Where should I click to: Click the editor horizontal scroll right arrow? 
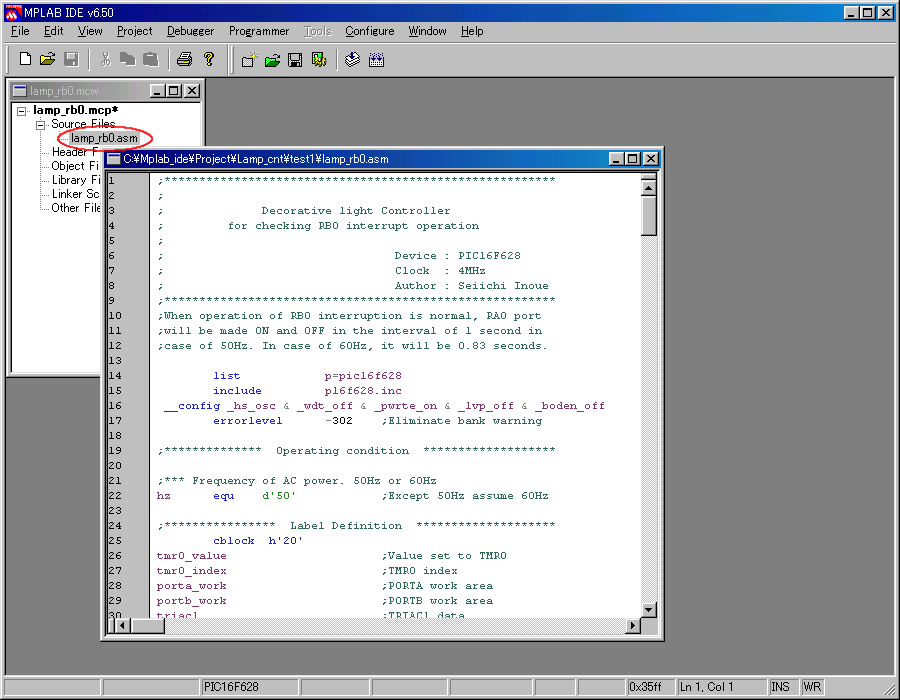[633, 625]
